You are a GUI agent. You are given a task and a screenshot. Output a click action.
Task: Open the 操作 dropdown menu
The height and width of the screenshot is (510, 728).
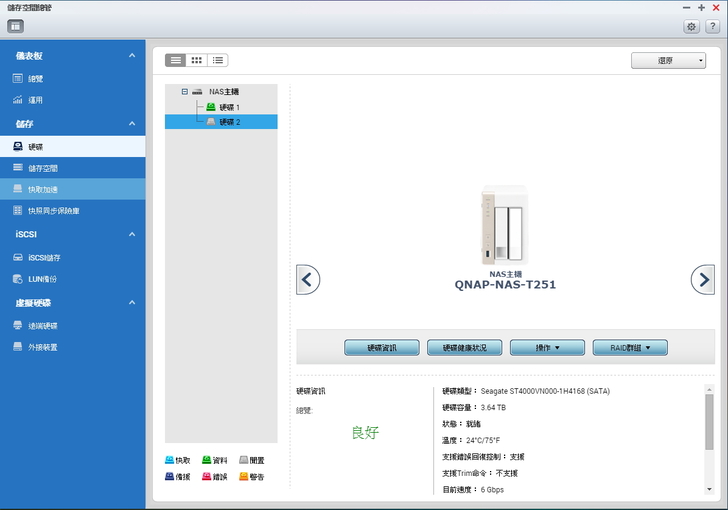tap(547, 348)
